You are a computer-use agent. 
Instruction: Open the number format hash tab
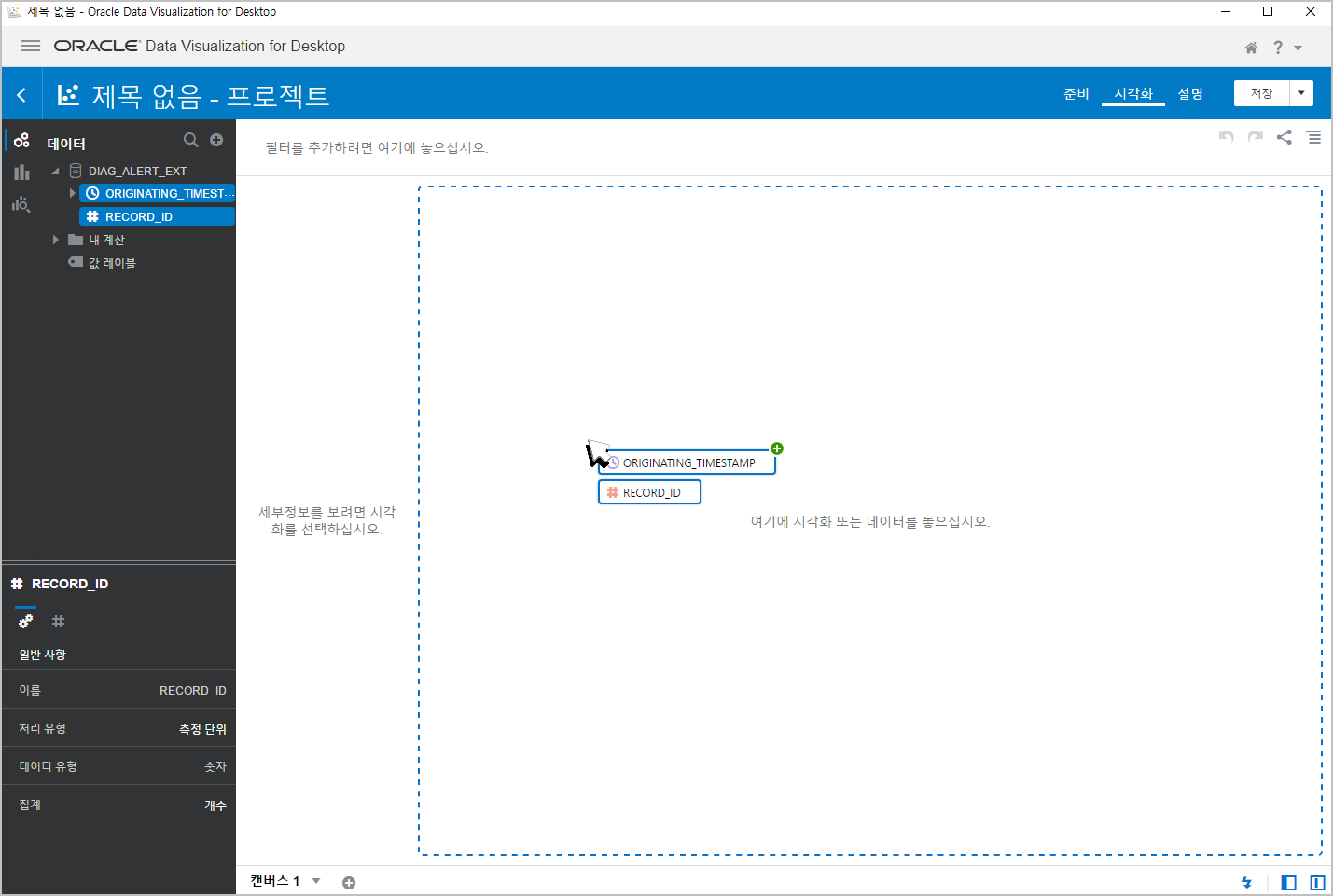point(58,621)
